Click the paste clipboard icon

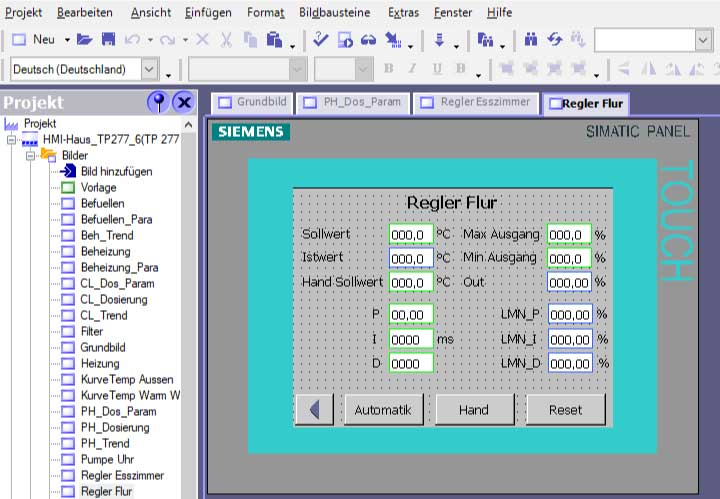[x=273, y=40]
